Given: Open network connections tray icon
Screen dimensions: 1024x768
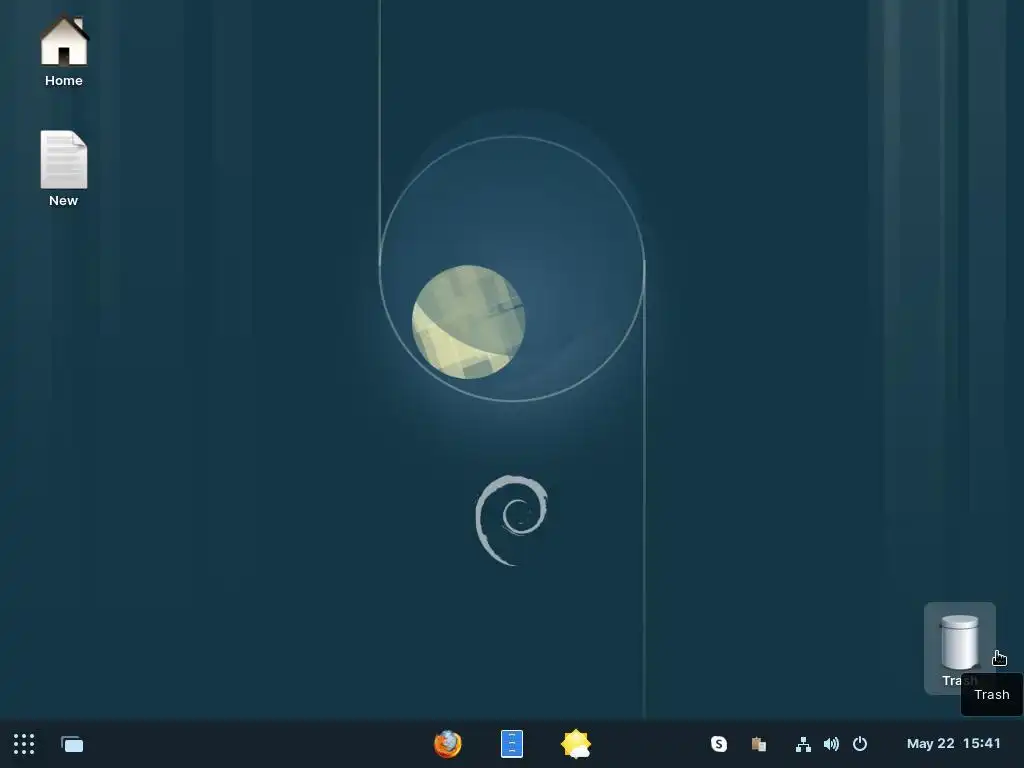Looking at the screenshot, I should tap(803, 744).
